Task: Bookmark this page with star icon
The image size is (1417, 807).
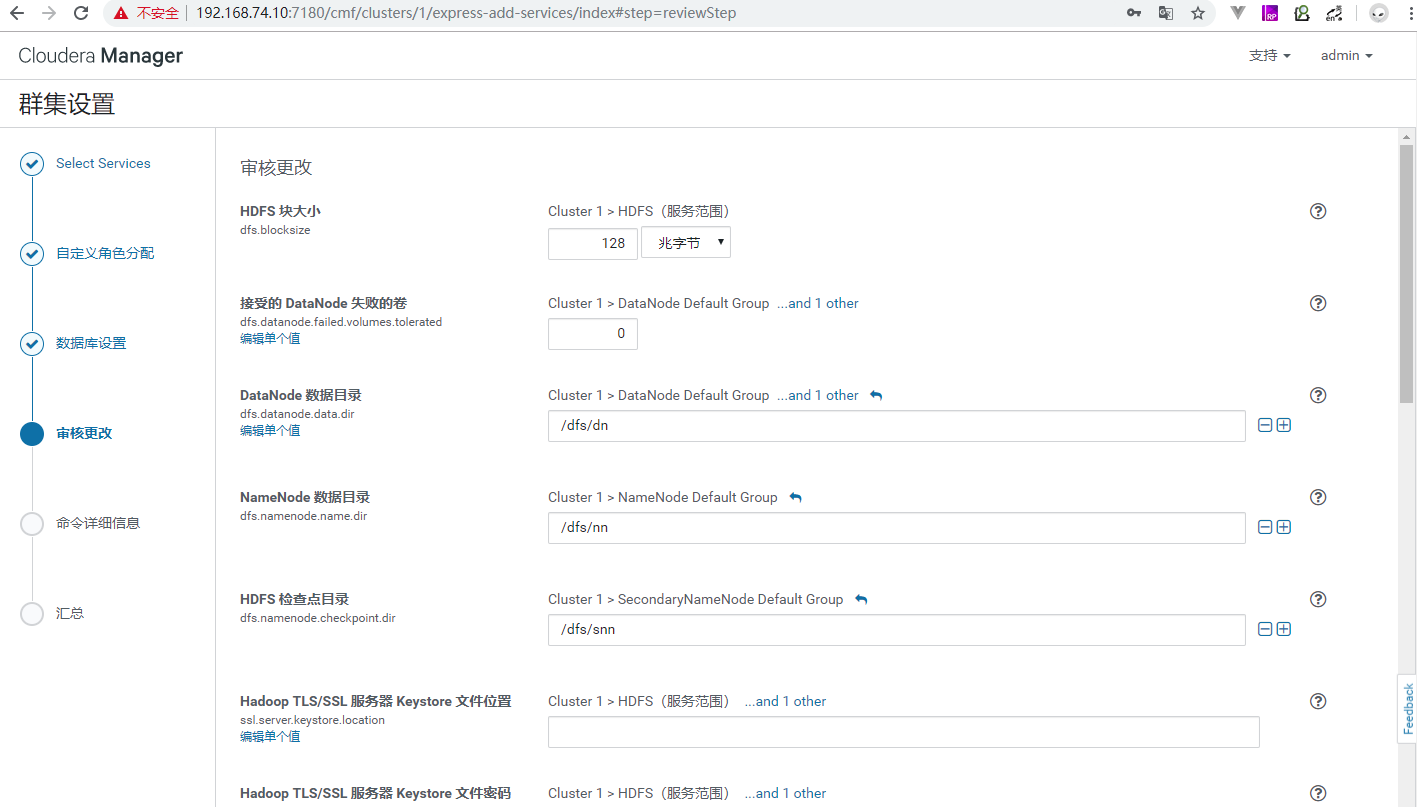Action: pyautogui.click(x=1198, y=13)
